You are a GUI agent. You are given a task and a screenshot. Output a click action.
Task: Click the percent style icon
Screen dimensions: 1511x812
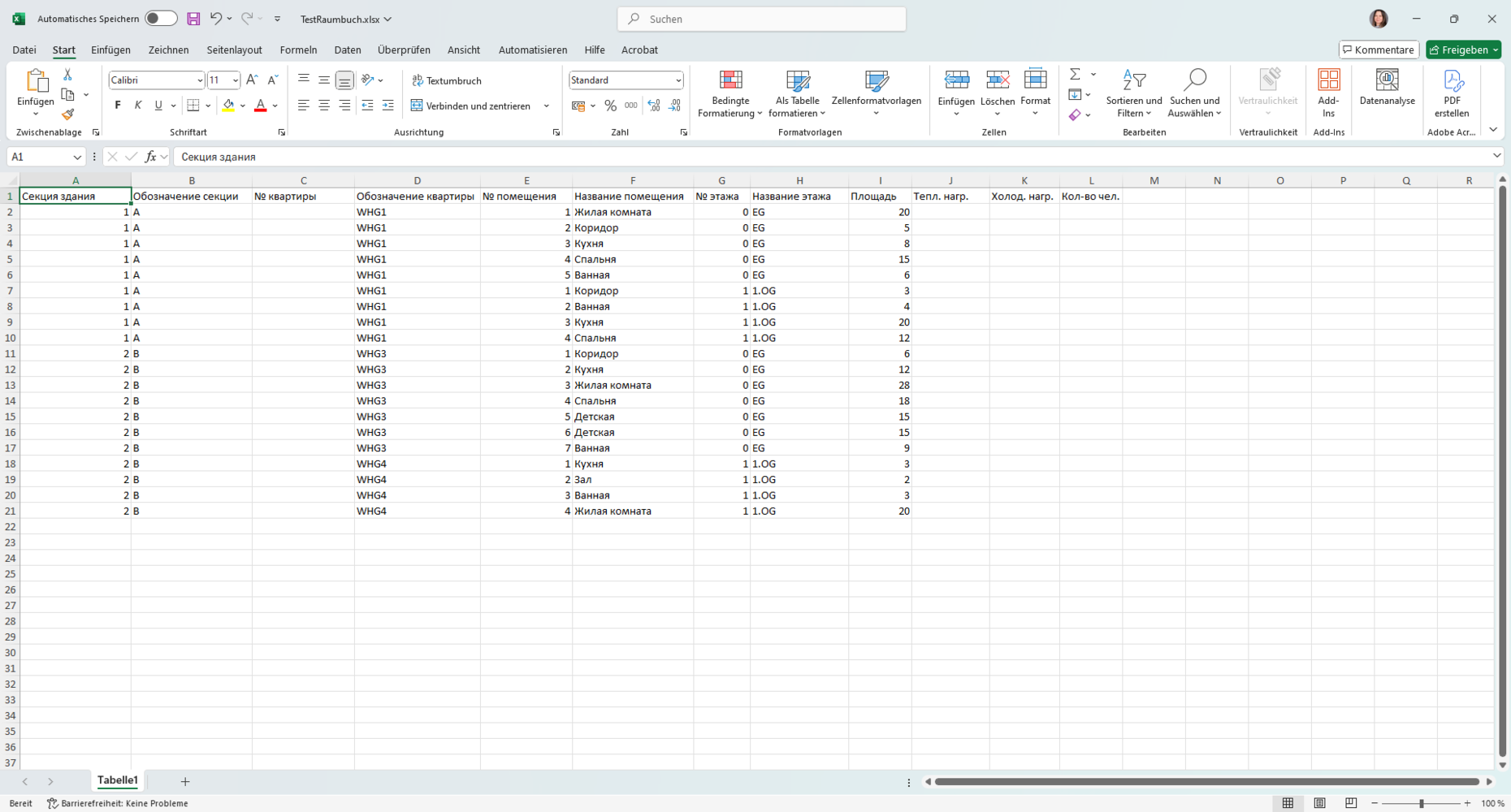pyautogui.click(x=610, y=106)
